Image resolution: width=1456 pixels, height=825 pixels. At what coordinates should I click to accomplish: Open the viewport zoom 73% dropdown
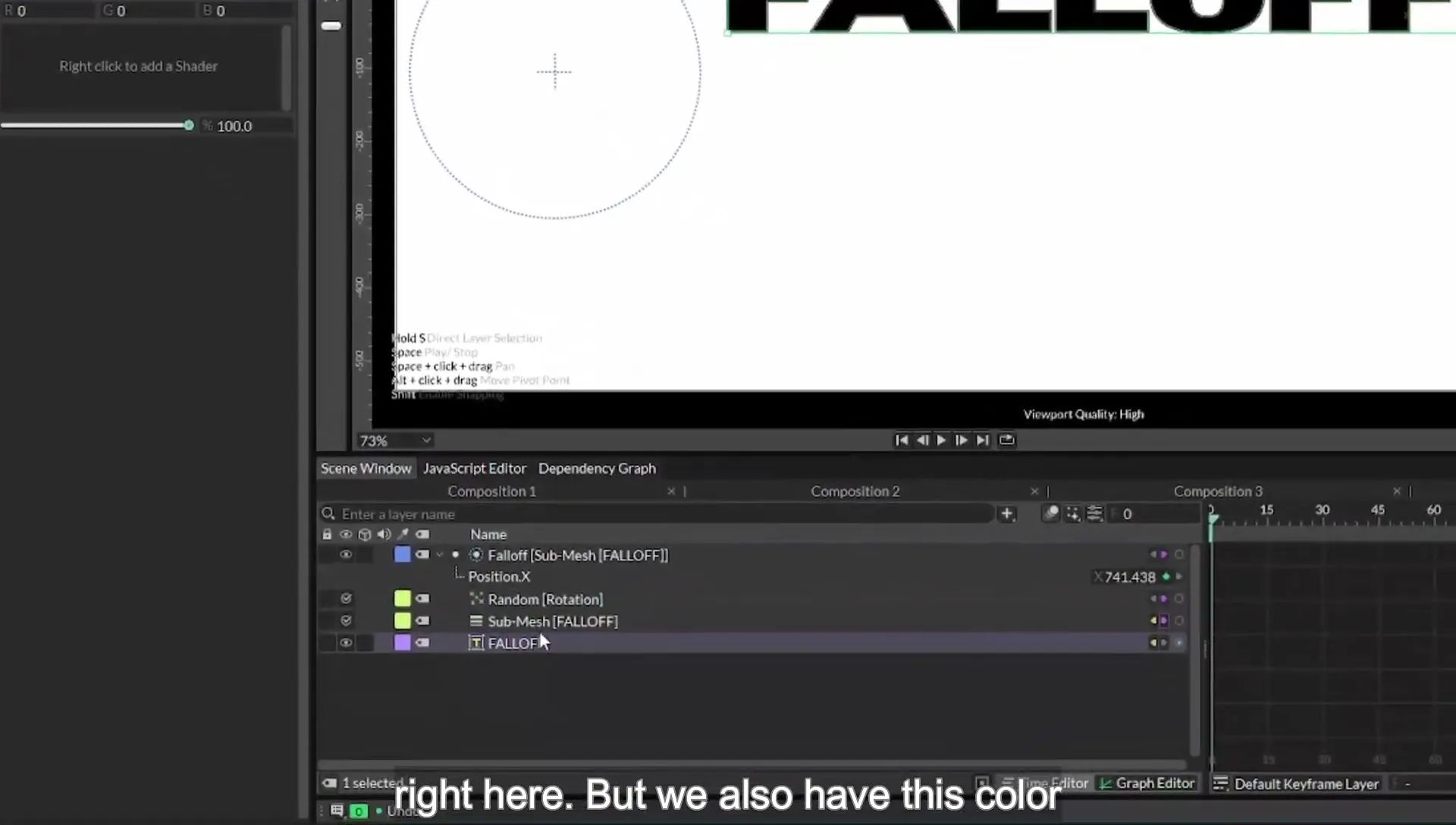[395, 441]
